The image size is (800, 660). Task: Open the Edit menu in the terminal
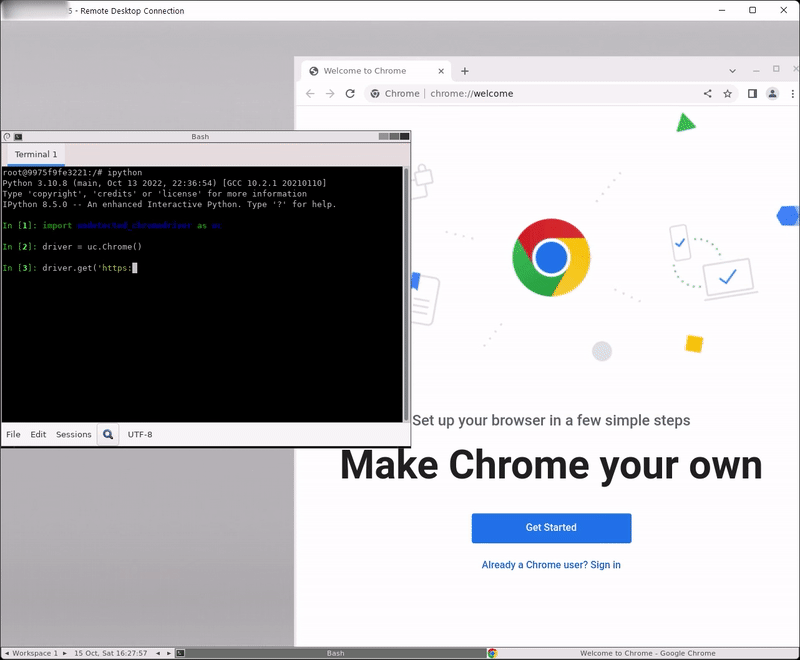click(37, 434)
